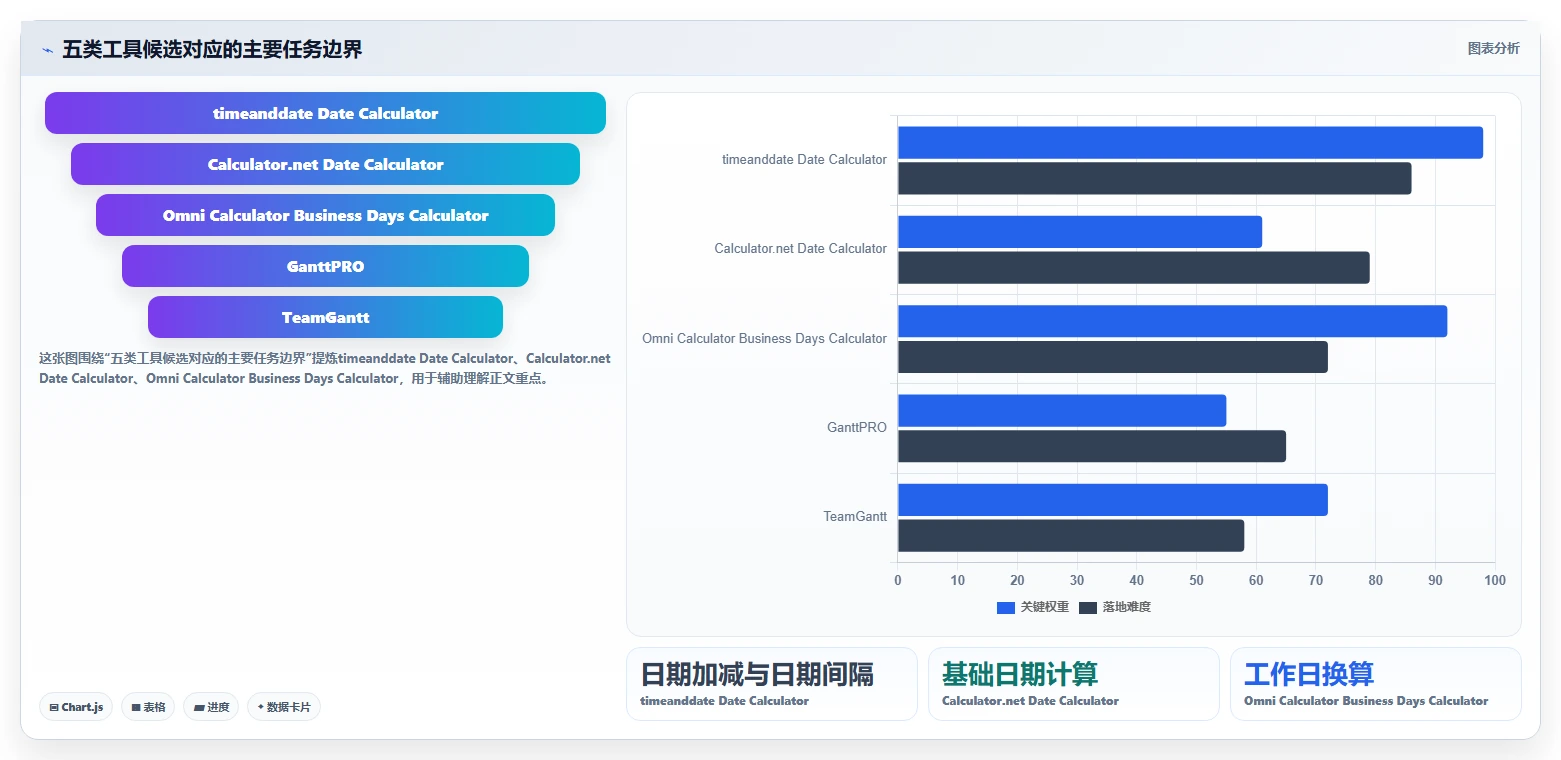Select the Calculator.net Date Calculator funnel bar

coord(325,164)
